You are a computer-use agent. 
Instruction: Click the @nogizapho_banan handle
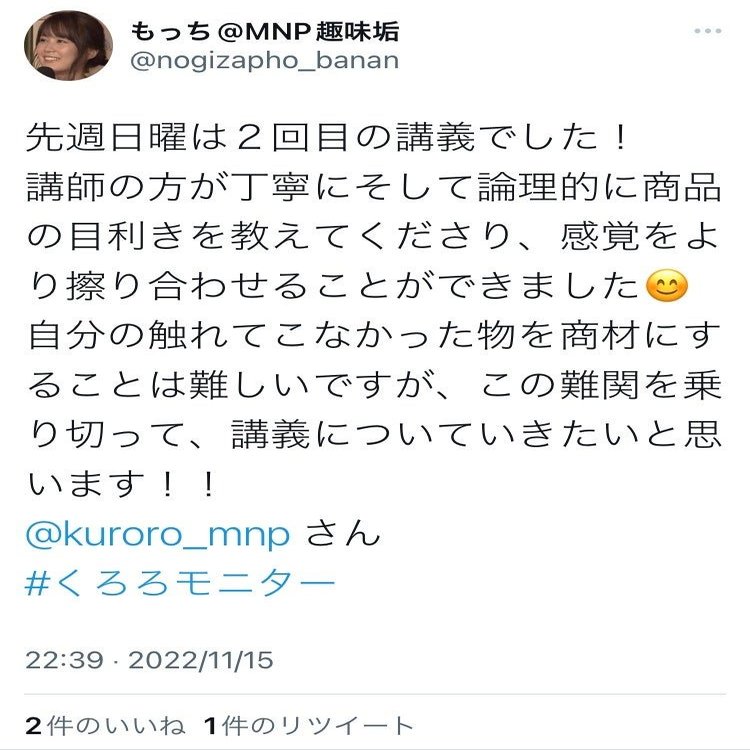(265, 61)
